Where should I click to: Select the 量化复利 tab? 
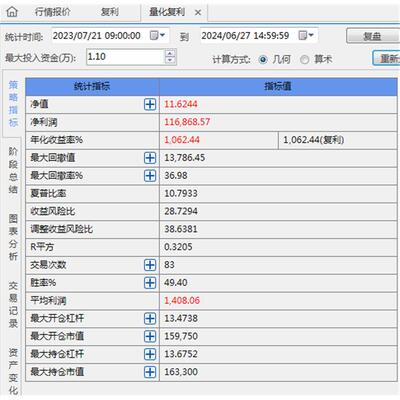pyautogui.click(x=167, y=12)
